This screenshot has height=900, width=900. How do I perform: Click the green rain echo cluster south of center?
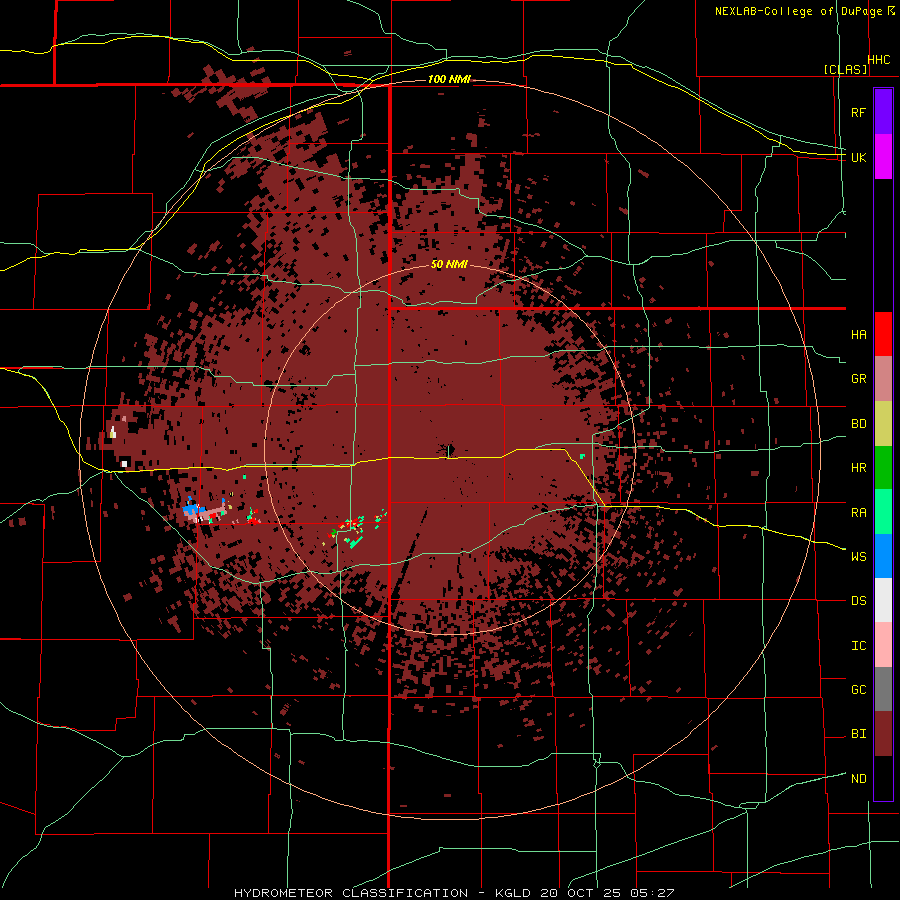pyautogui.click(x=355, y=540)
